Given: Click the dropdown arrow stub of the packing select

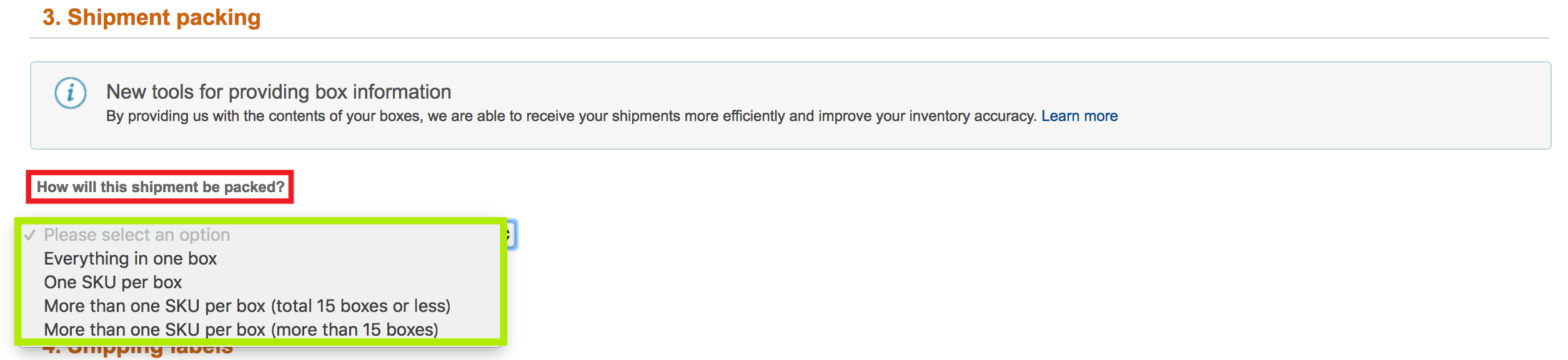Looking at the screenshot, I should pyautogui.click(x=512, y=235).
